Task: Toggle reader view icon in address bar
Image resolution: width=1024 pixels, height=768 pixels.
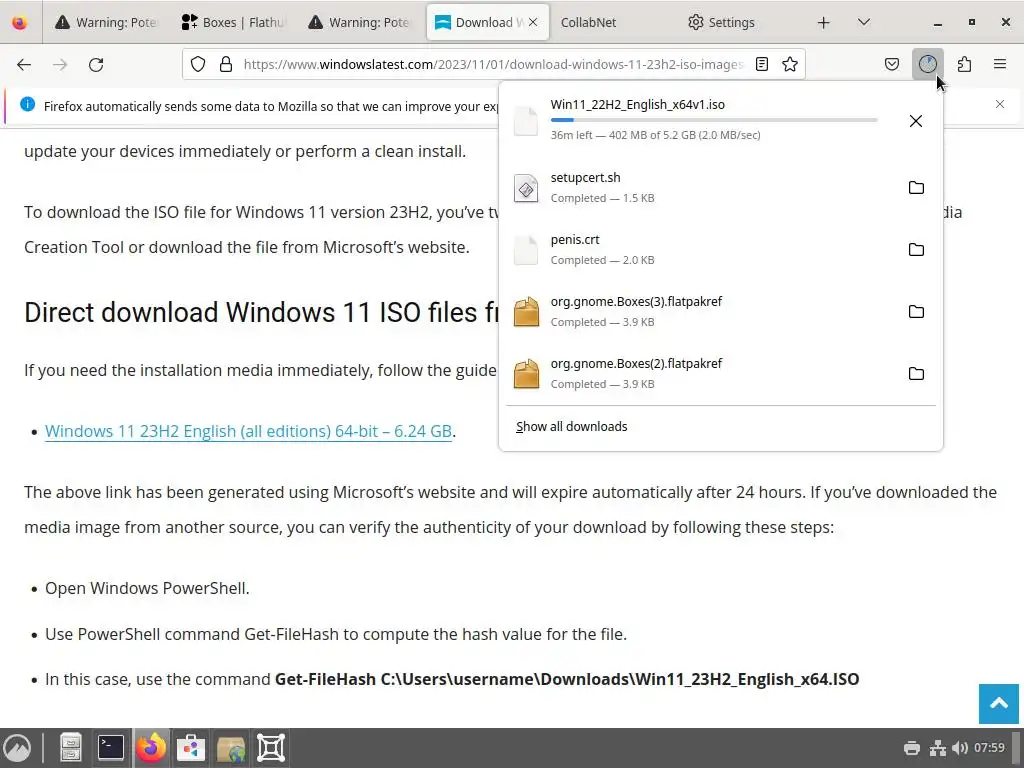Action: (761, 64)
